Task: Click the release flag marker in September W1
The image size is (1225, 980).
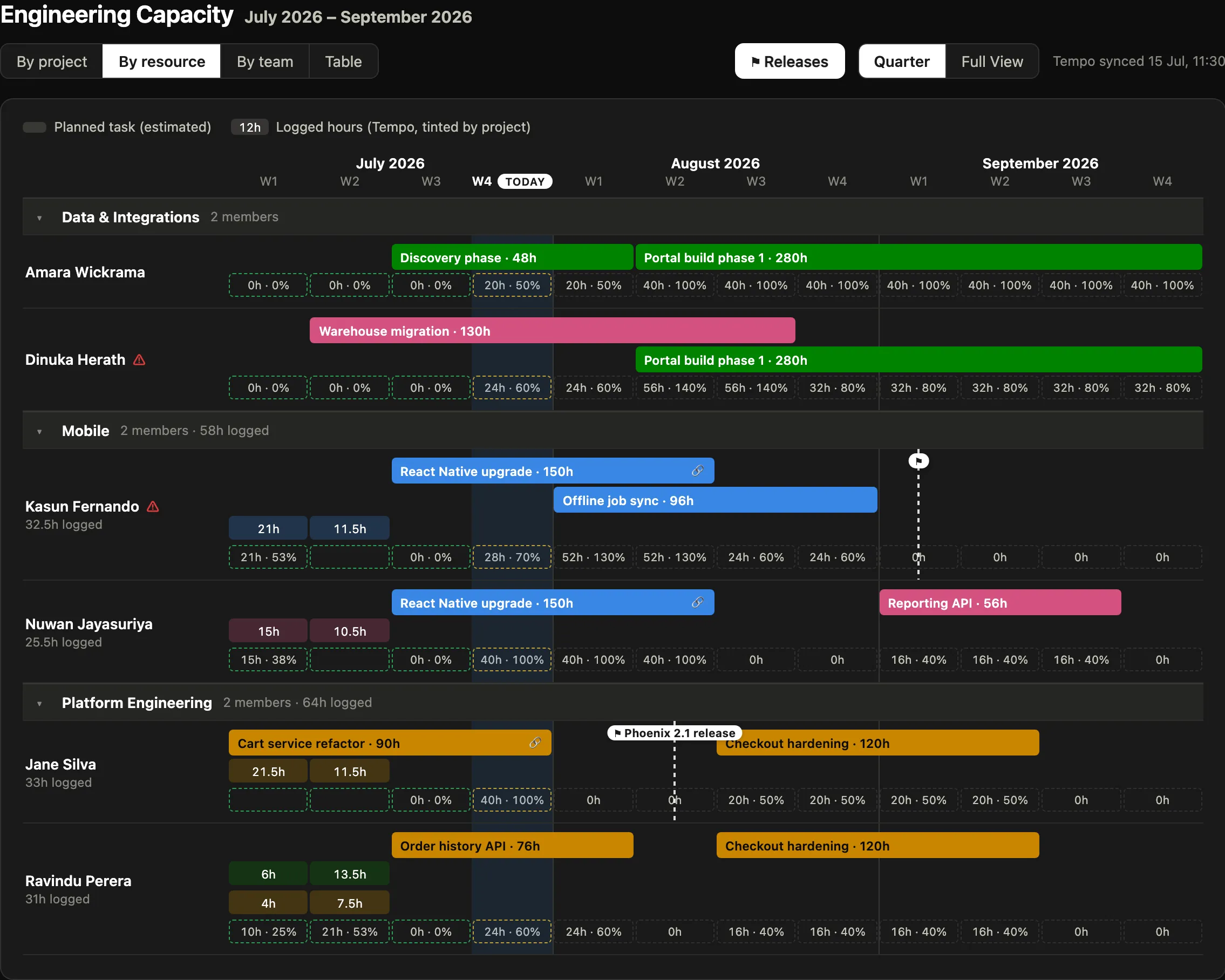Action: 918,461
